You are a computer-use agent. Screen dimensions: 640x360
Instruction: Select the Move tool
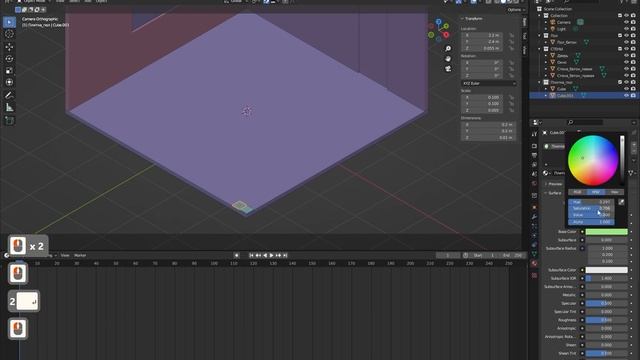pyautogui.click(x=9, y=47)
